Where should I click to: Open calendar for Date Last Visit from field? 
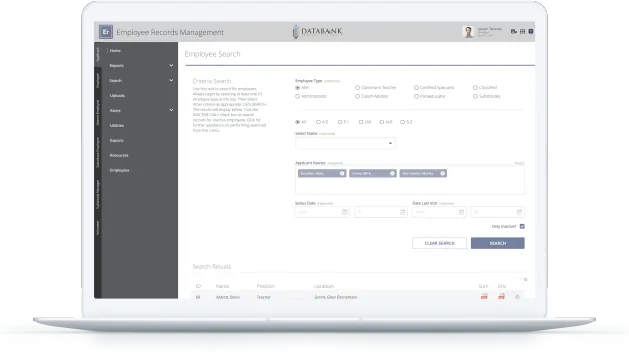[x=461, y=212]
